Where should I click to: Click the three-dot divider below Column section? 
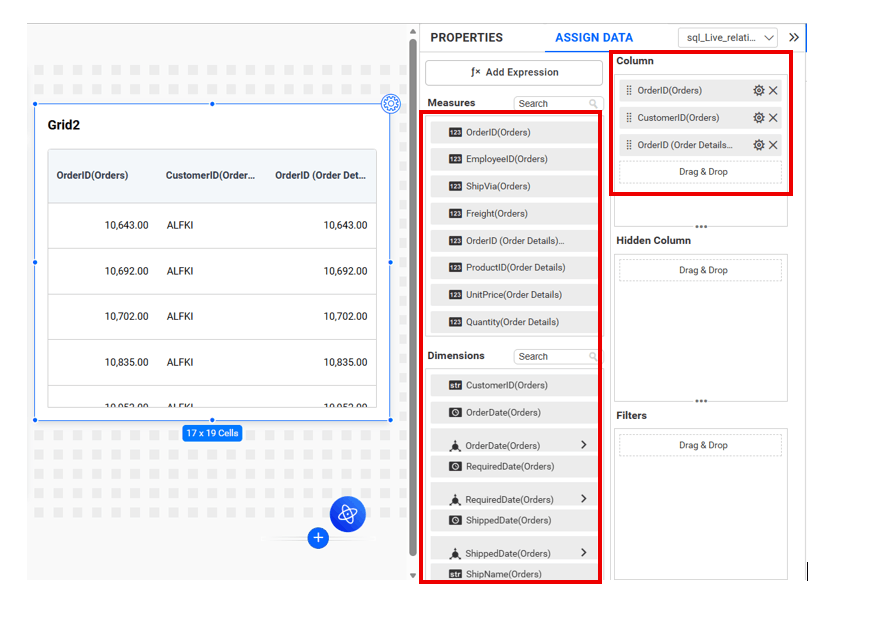[x=701, y=227]
